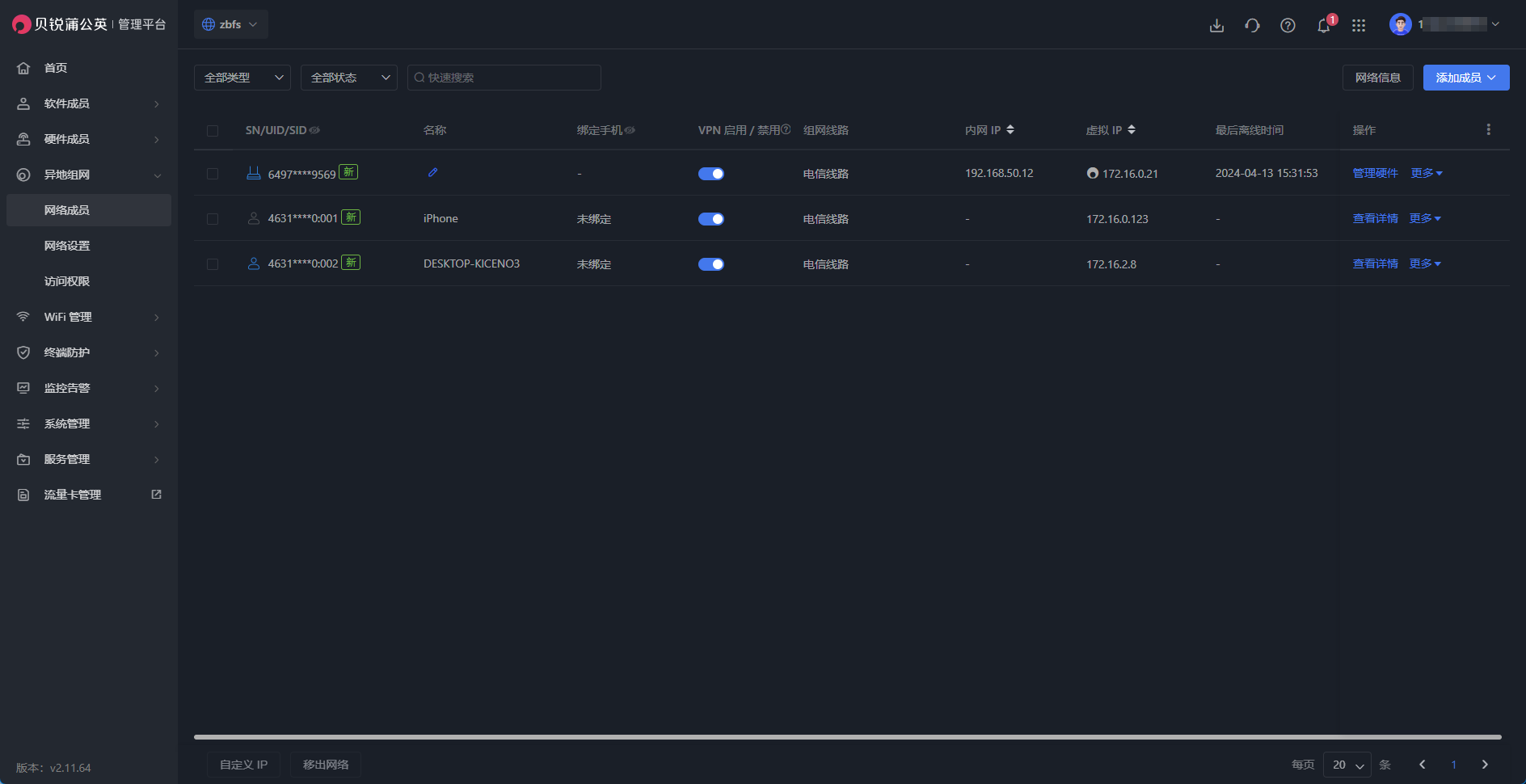This screenshot has height=784, width=1526.
Task: Click the help question mark icon
Action: [1288, 25]
